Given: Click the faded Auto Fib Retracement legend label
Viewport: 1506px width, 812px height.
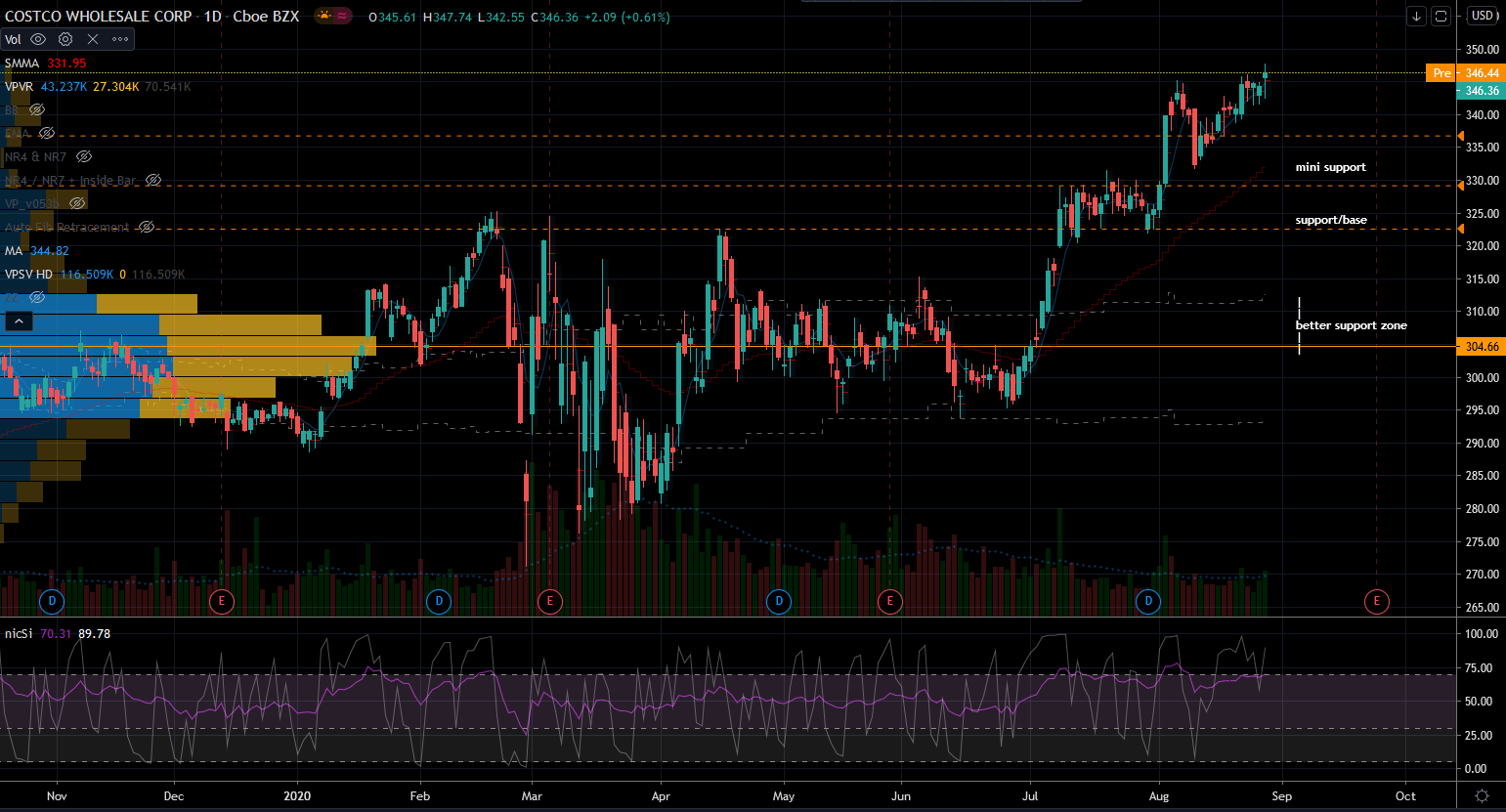Looking at the screenshot, I should click(66, 227).
